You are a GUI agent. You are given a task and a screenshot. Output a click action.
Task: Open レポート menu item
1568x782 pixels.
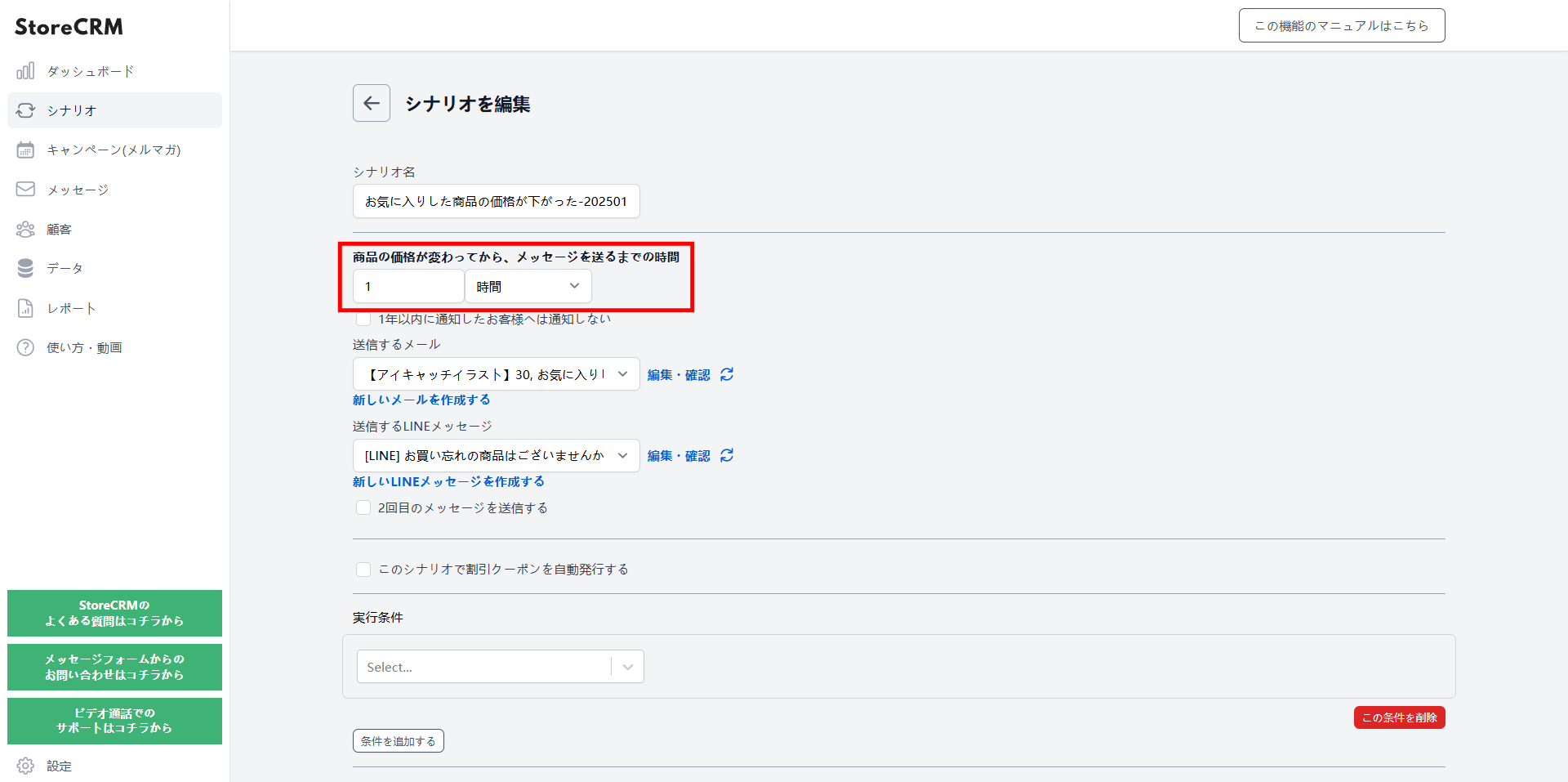point(114,308)
